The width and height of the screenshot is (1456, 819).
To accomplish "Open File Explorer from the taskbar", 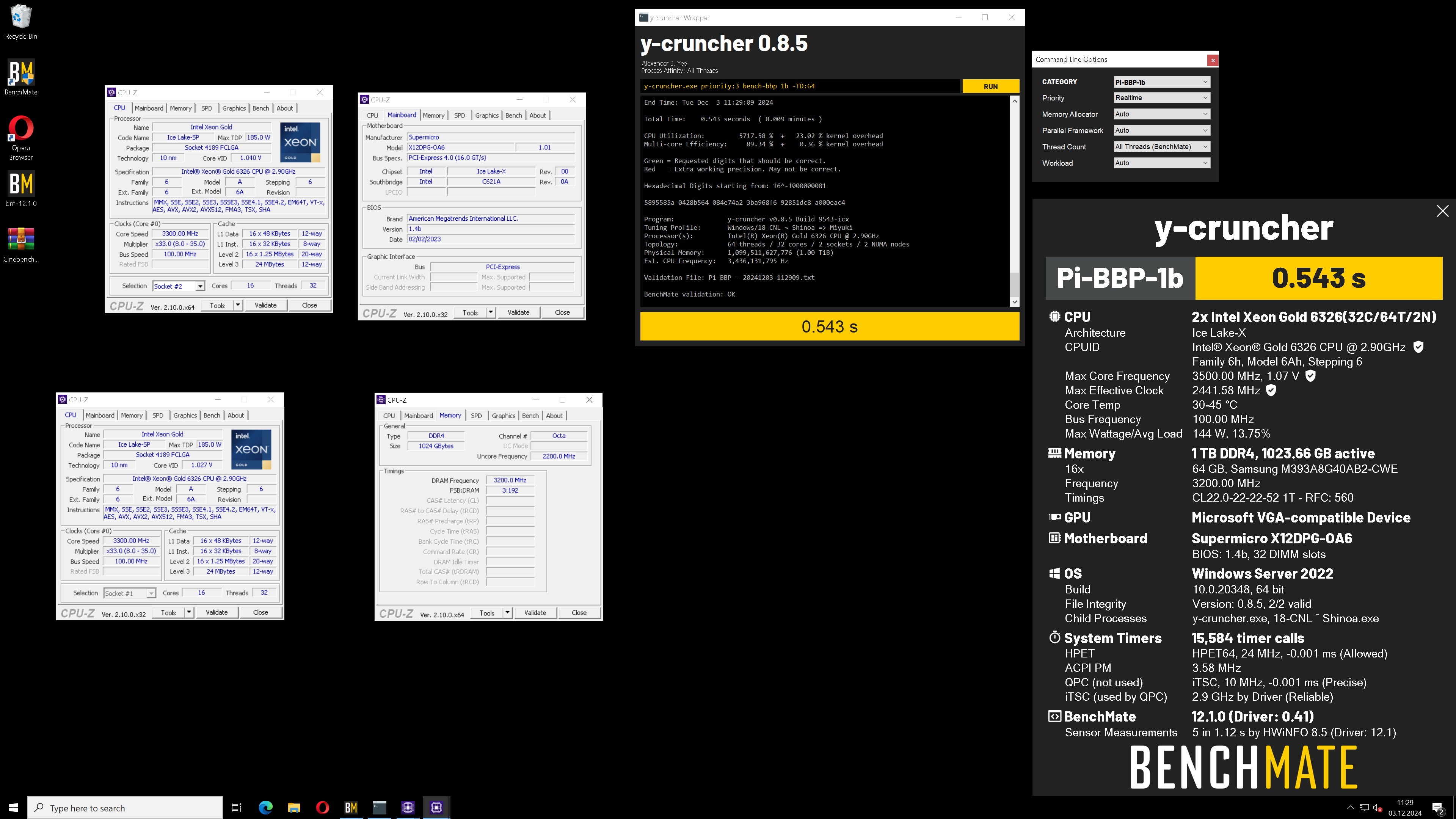I will click(294, 807).
